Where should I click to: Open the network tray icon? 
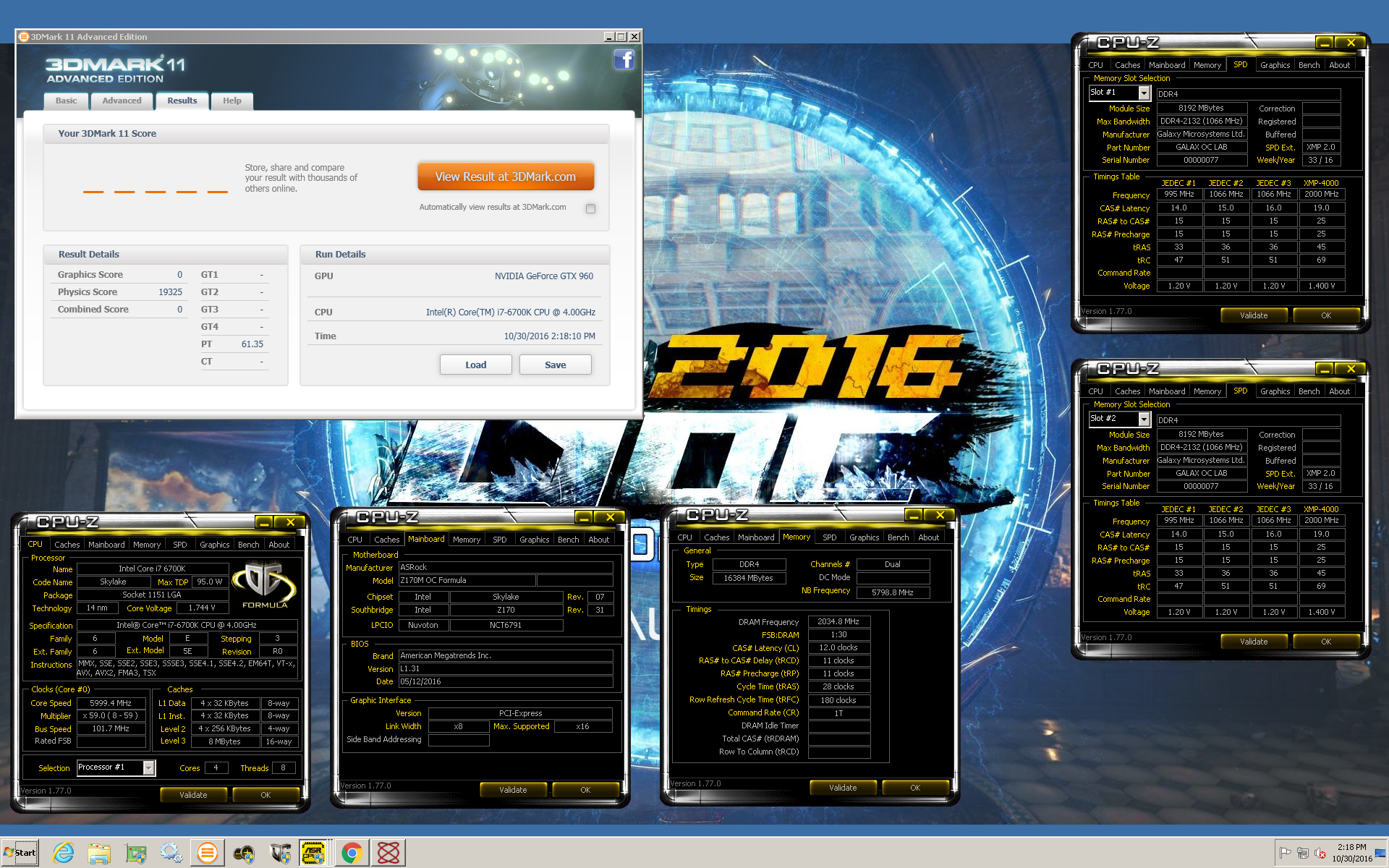point(1302,853)
